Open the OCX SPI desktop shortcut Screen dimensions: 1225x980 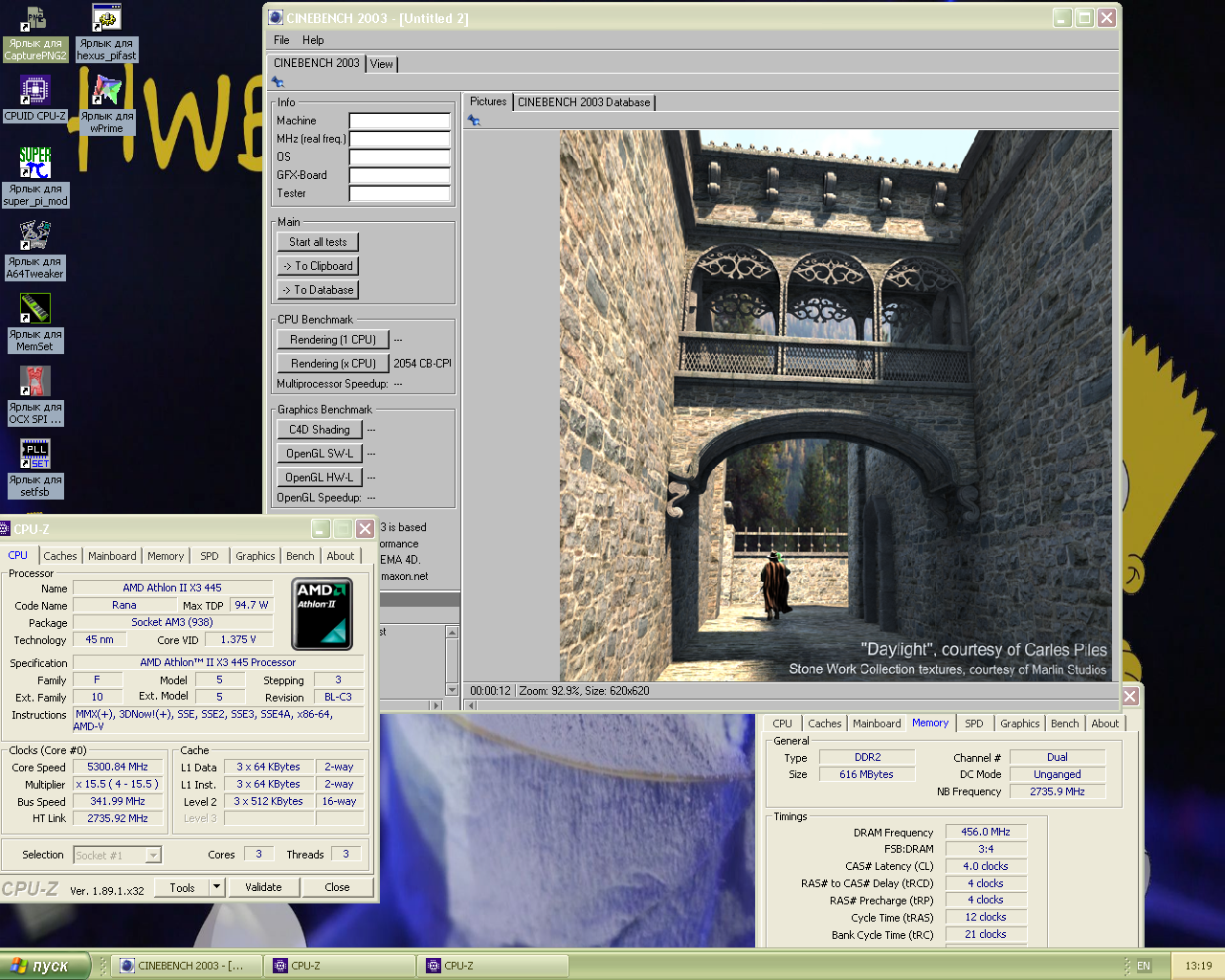click(35, 396)
